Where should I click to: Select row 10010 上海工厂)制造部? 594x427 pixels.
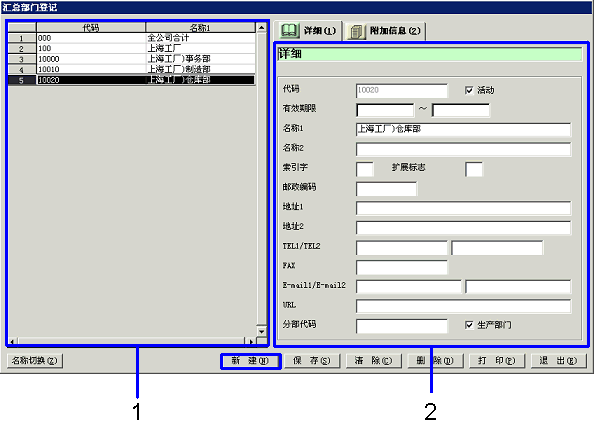pos(131,69)
